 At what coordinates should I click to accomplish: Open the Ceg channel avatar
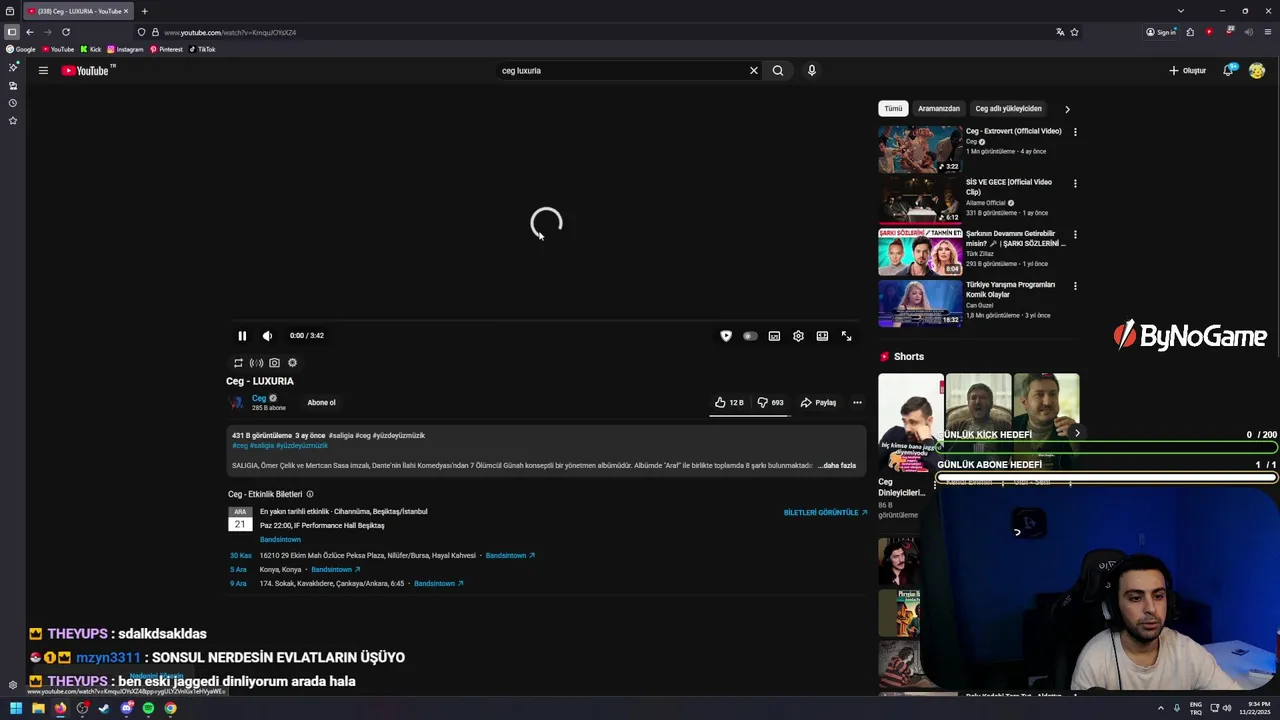pyautogui.click(x=236, y=403)
